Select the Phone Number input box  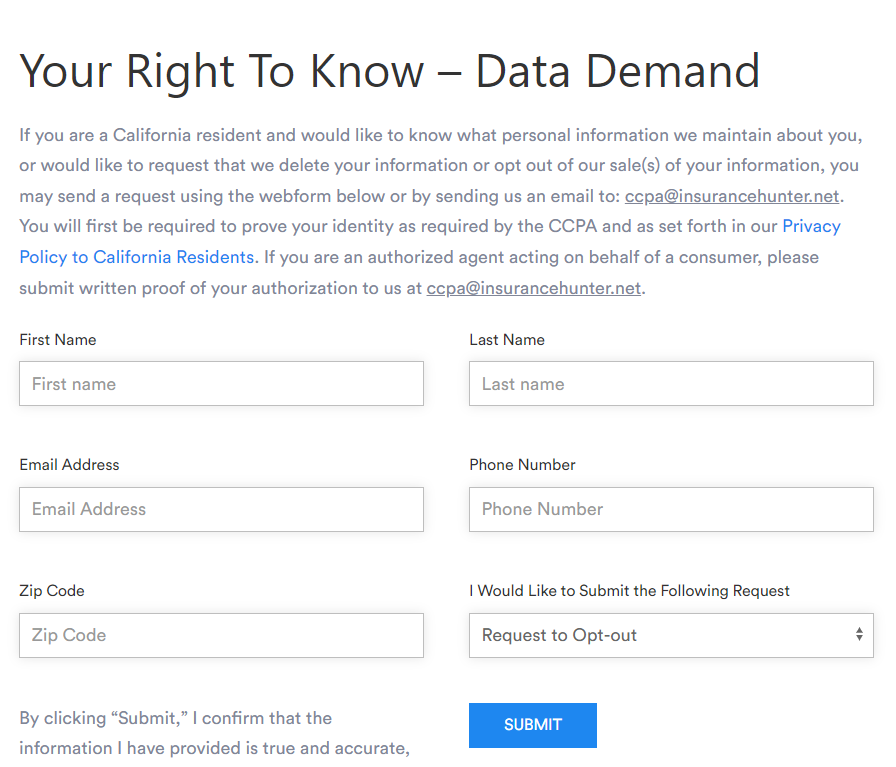coord(671,509)
